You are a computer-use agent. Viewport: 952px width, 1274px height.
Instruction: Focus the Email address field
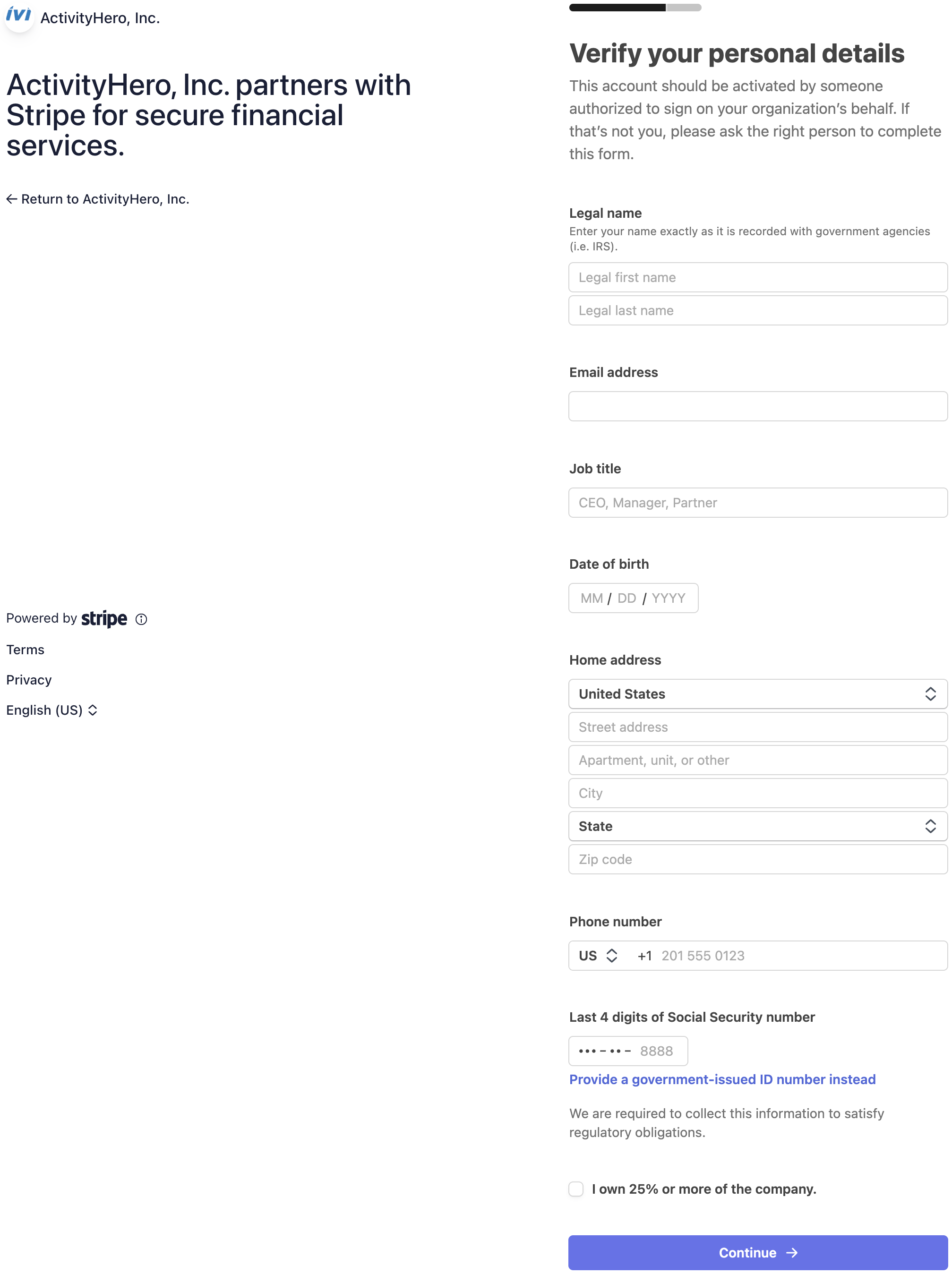click(x=758, y=407)
